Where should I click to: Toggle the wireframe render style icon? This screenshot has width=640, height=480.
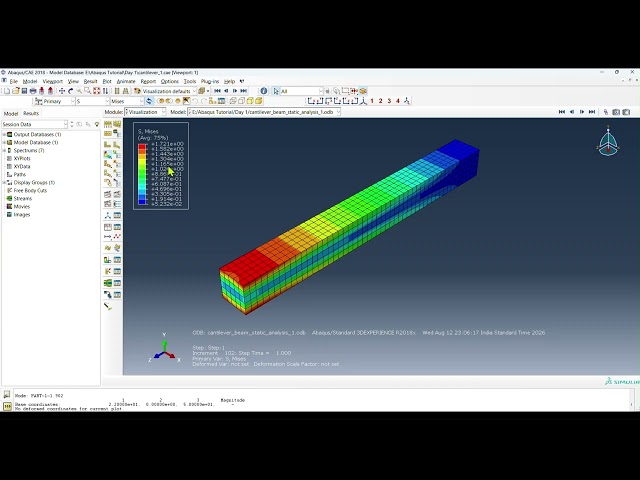(233, 101)
